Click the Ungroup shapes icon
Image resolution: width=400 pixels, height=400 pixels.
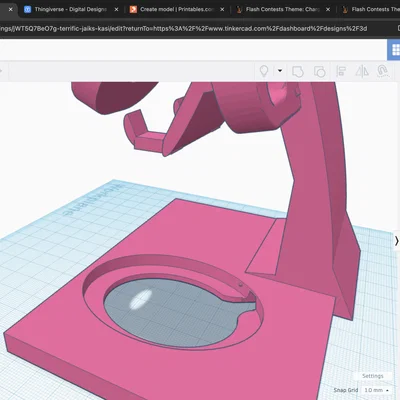coord(319,71)
